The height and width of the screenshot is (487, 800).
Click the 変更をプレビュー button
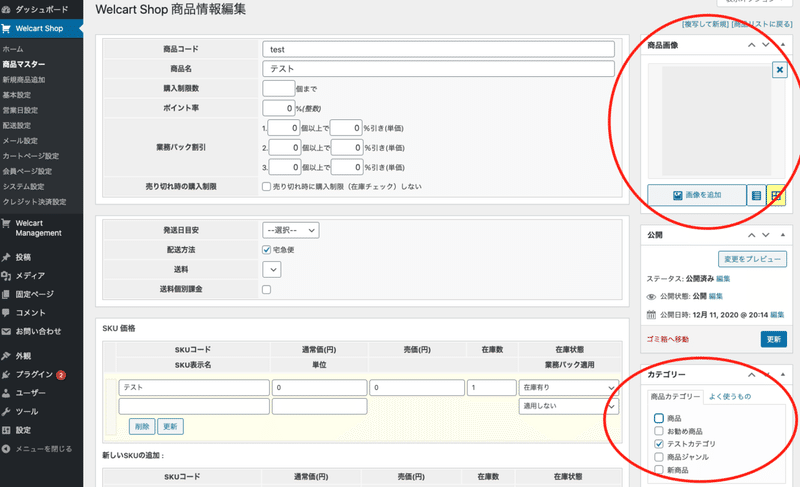point(753,259)
